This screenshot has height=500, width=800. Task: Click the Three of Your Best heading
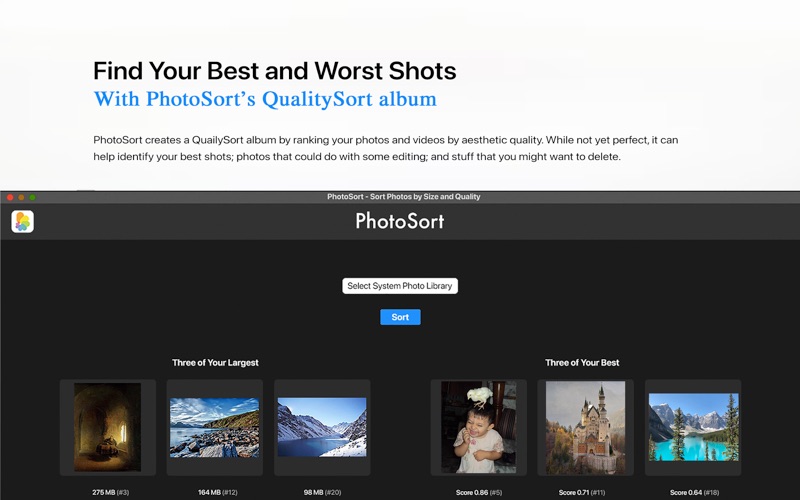tap(582, 363)
